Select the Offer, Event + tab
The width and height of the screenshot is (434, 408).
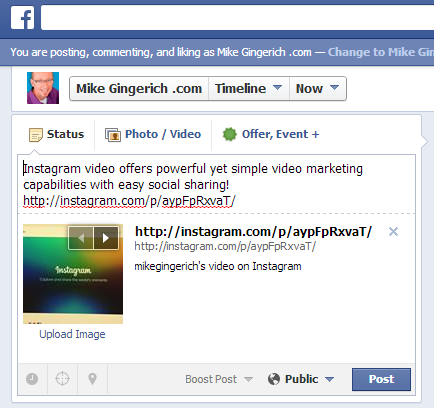271,134
